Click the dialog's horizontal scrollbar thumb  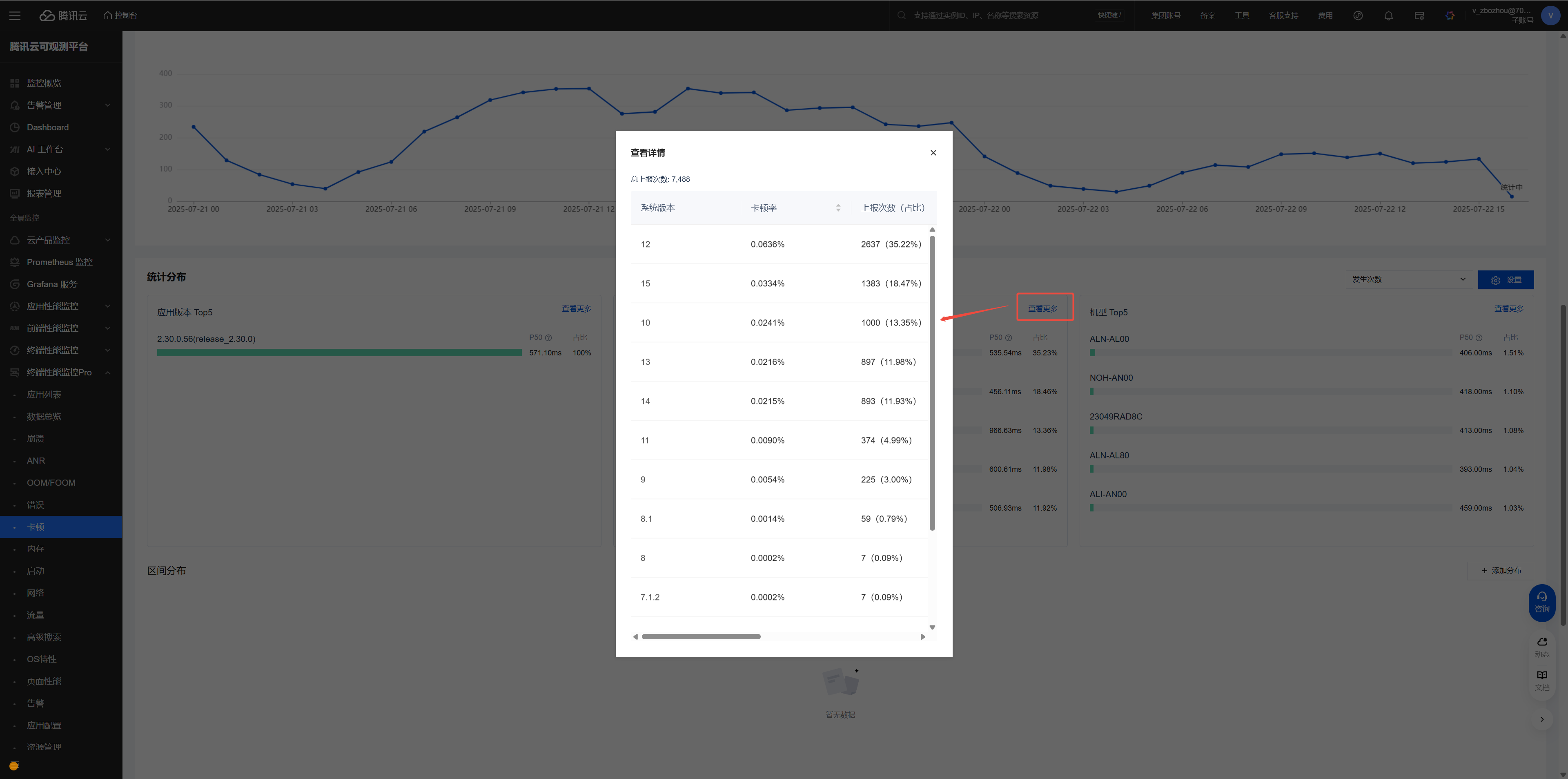[x=701, y=636]
